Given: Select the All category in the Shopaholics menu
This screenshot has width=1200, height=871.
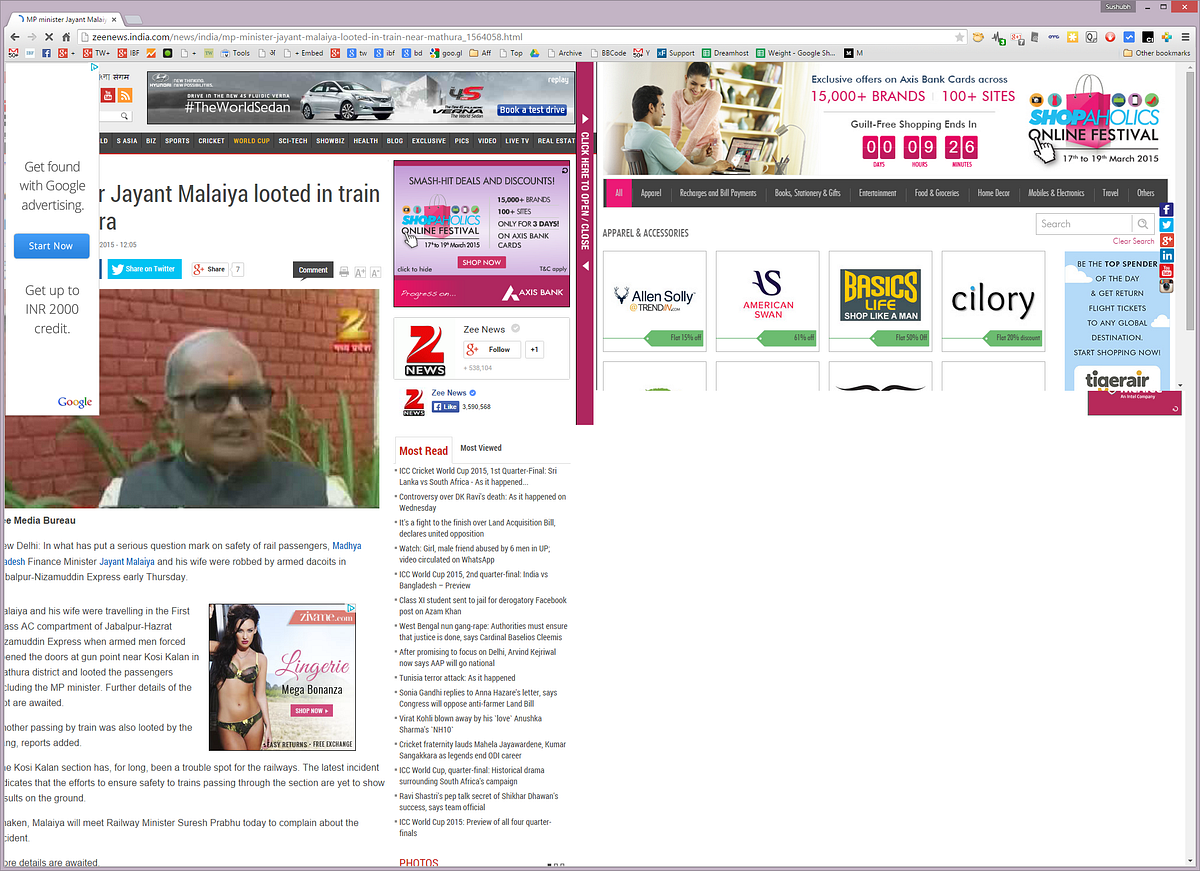Looking at the screenshot, I should 619,193.
